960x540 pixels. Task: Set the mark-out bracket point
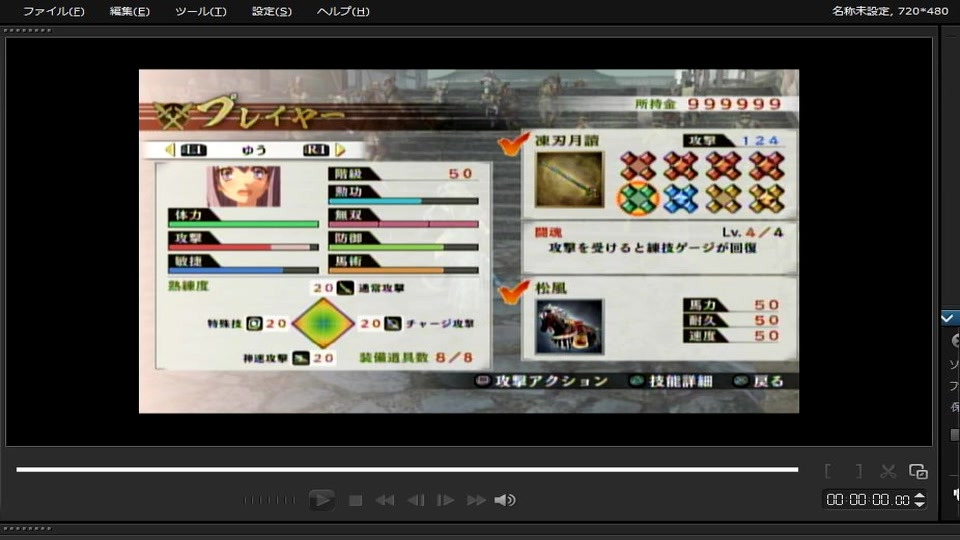coord(858,471)
